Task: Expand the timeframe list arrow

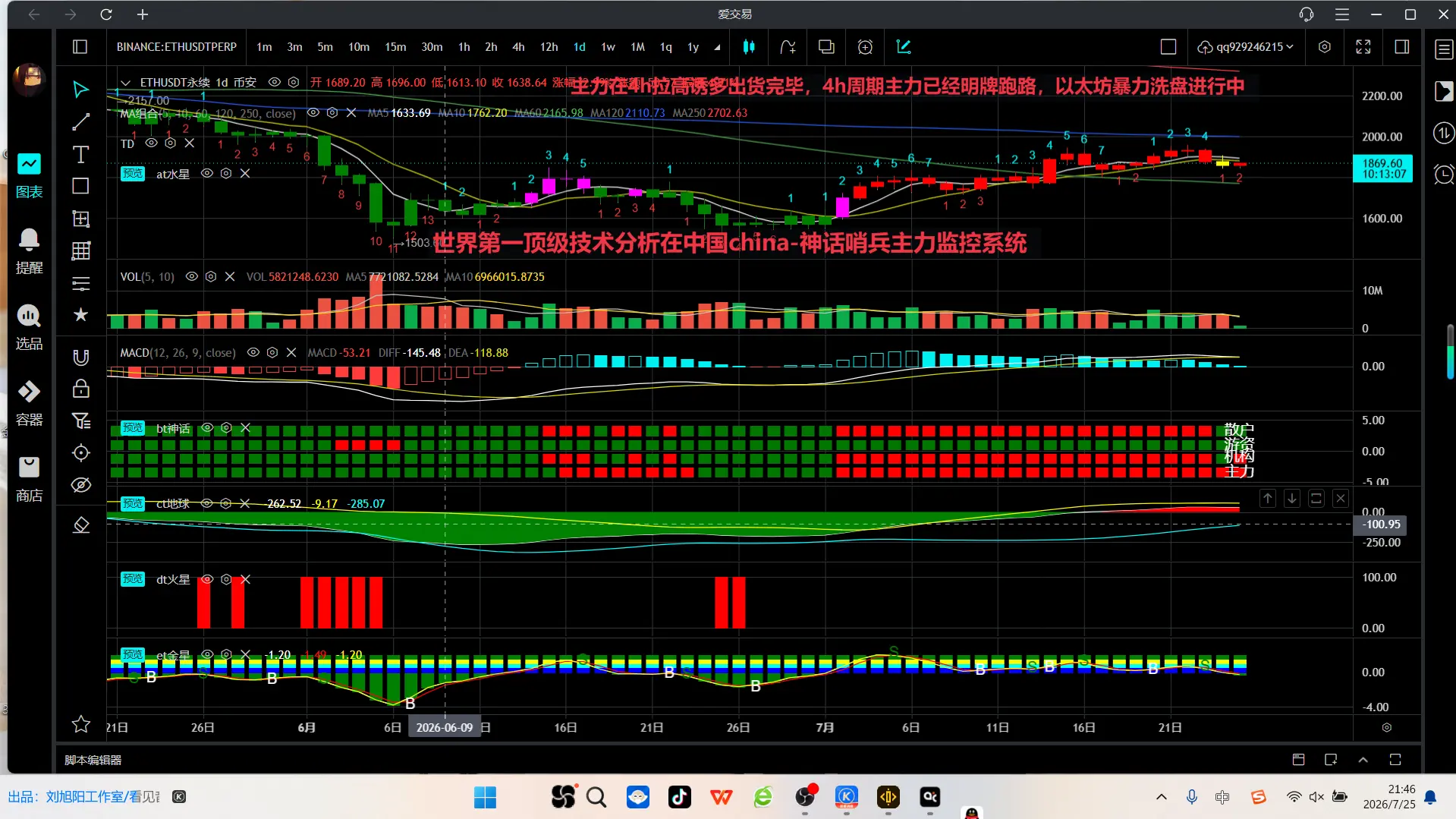Action: [717, 47]
